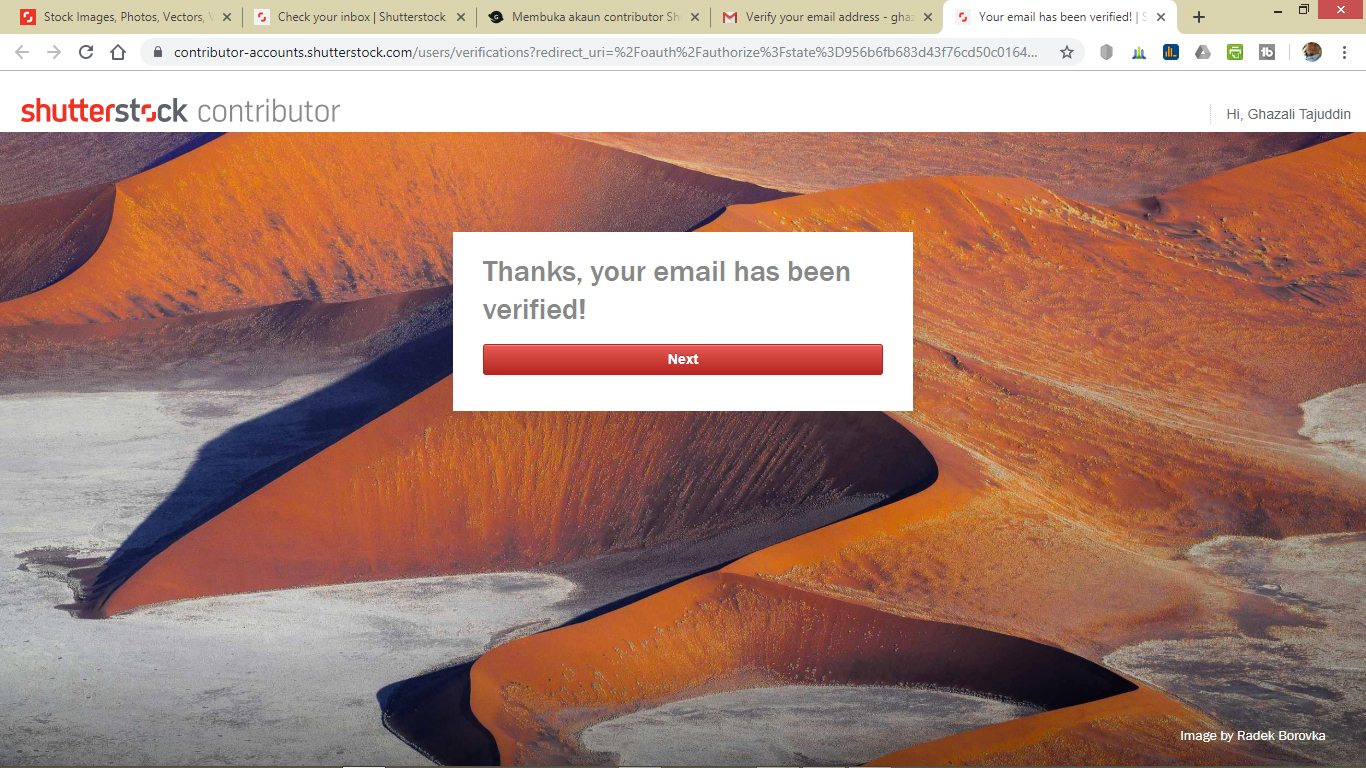Open the Google Drive extension icon
The image size is (1366, 768).
(x=1203, y=52)
